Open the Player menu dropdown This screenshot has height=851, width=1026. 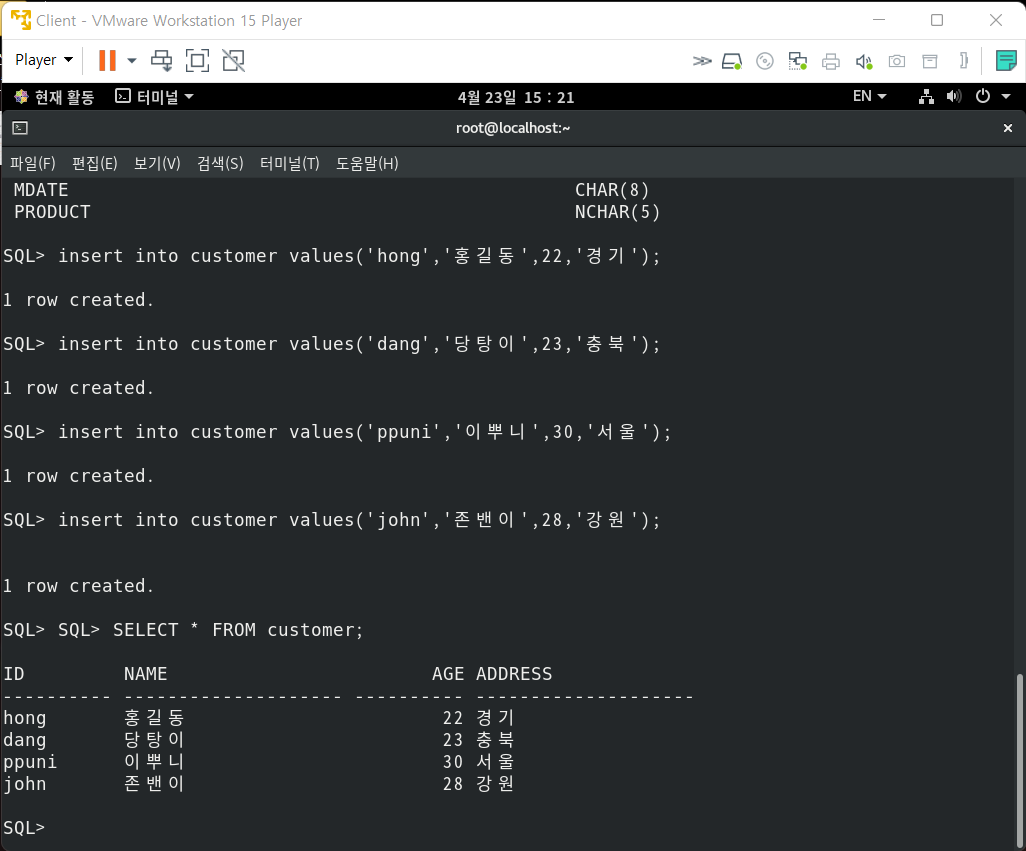tap(43, 60)
